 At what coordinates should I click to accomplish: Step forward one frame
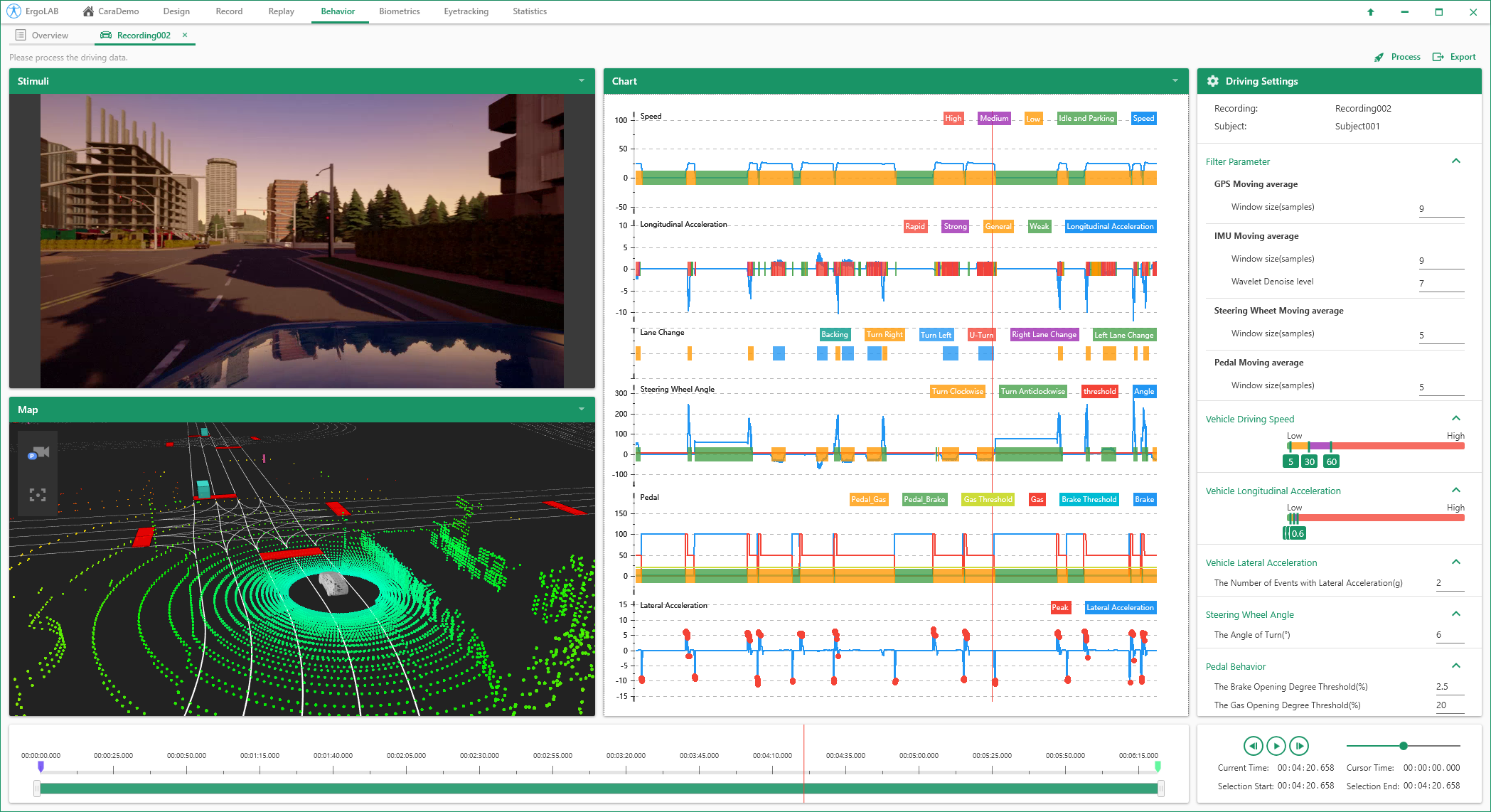click(1299, 746)
